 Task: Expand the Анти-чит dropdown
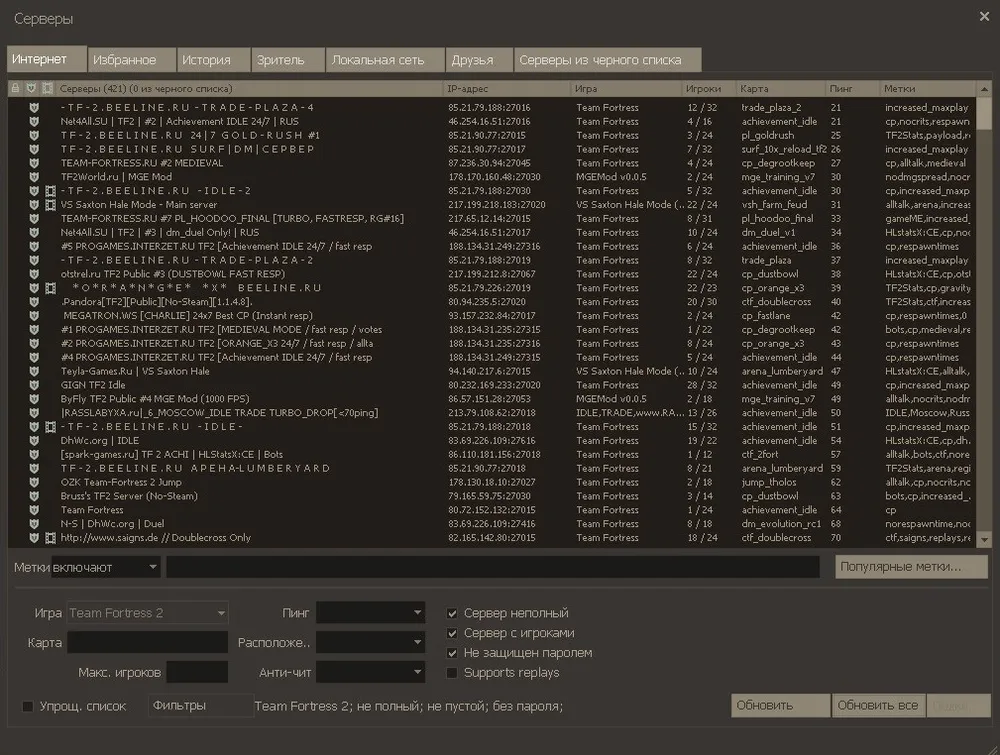pyautogui.click(x=371, y=673)
